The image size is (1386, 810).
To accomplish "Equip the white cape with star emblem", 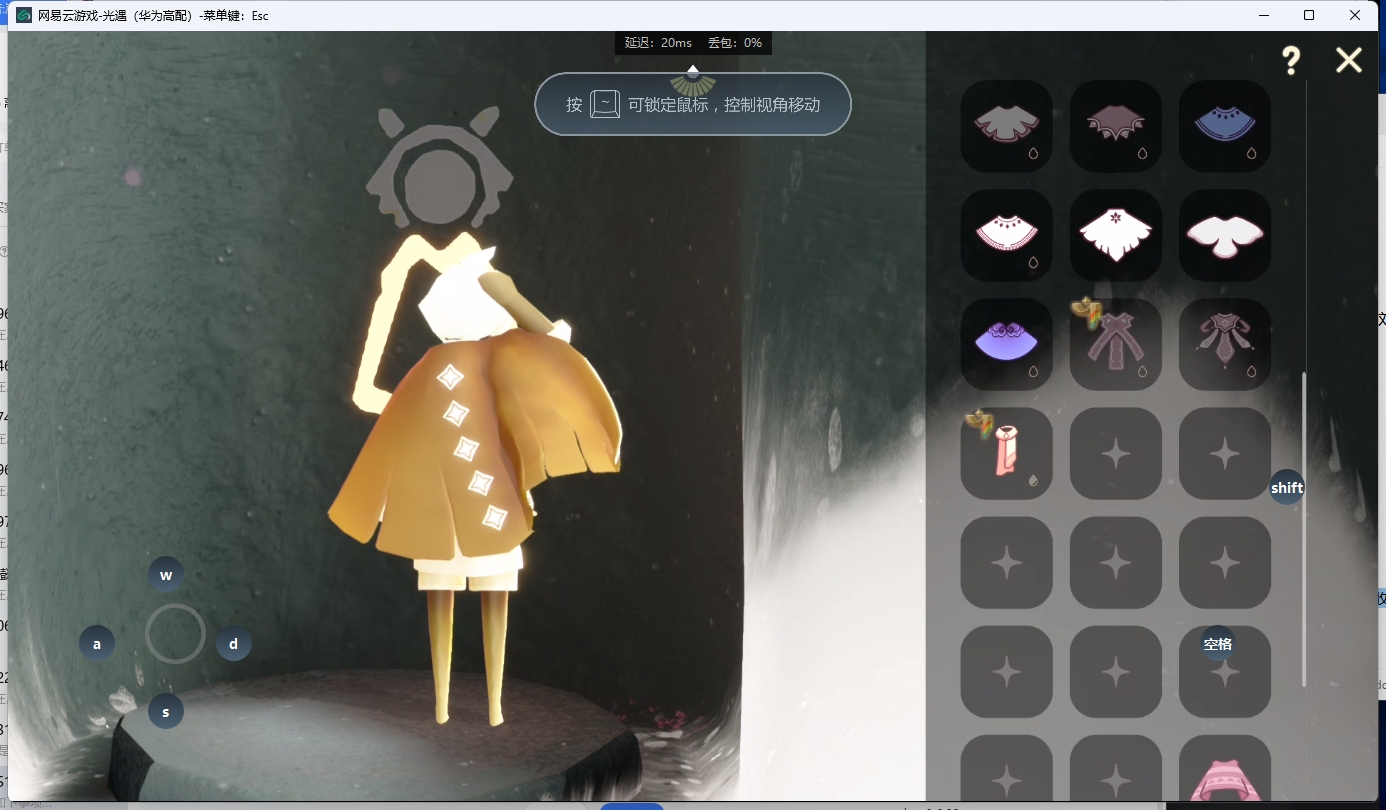I will coord(1115,235).
